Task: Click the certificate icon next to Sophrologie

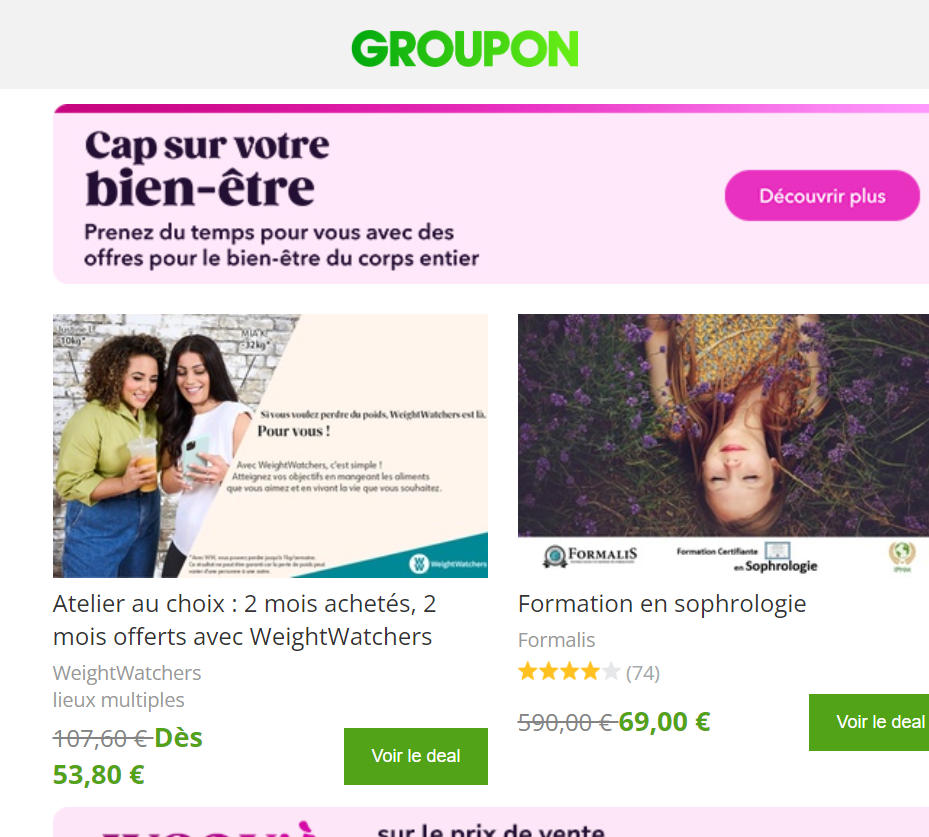Action: pos(777,550)
